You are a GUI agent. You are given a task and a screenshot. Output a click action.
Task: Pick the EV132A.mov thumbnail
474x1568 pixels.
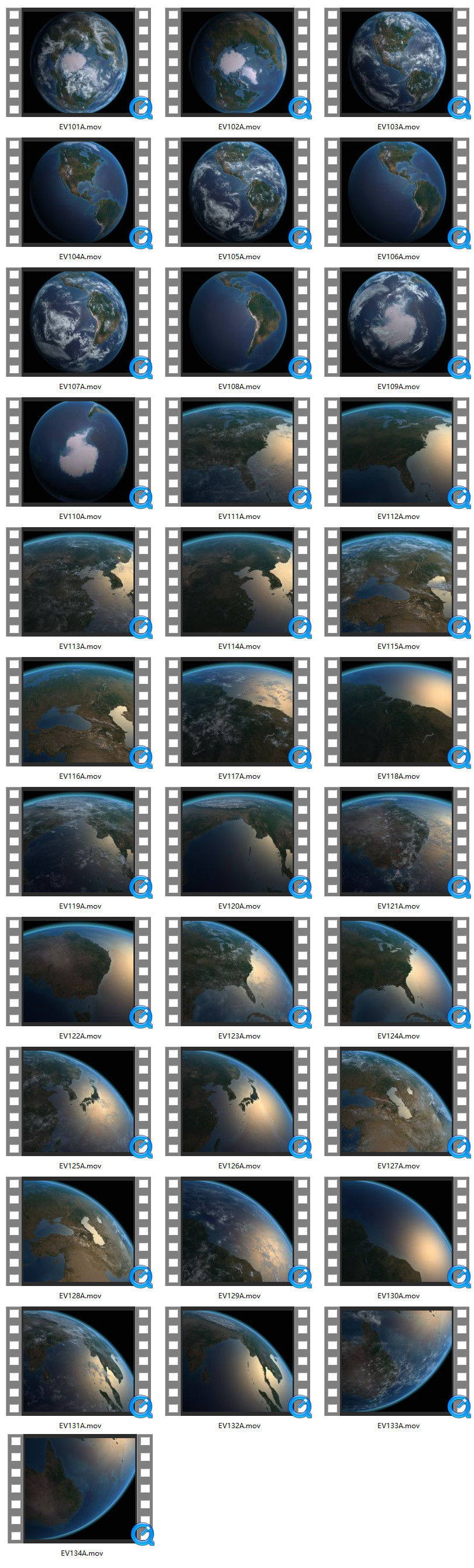(238, 1360)
